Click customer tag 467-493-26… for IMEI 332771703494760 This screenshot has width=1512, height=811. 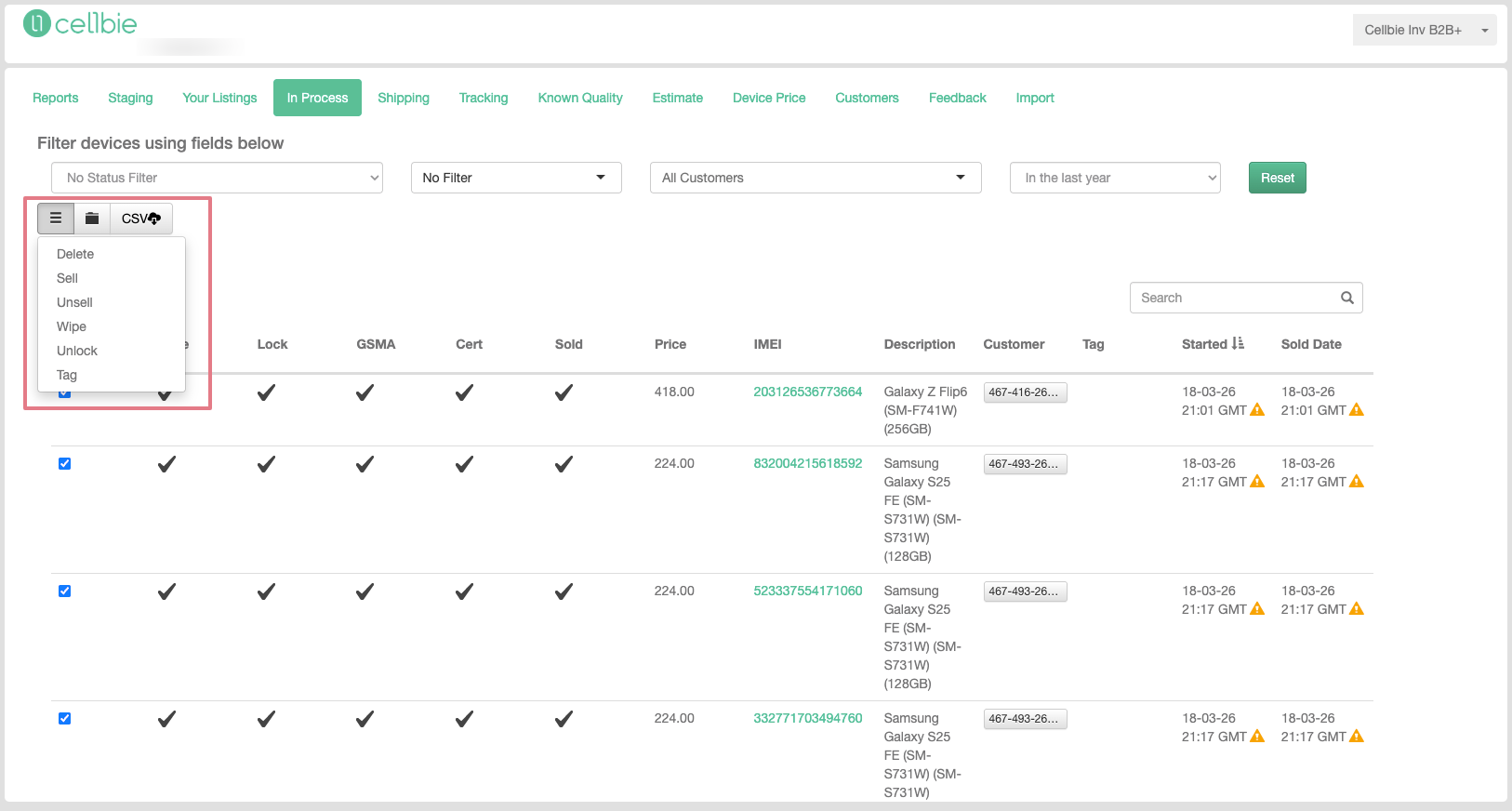[1025, 719]
